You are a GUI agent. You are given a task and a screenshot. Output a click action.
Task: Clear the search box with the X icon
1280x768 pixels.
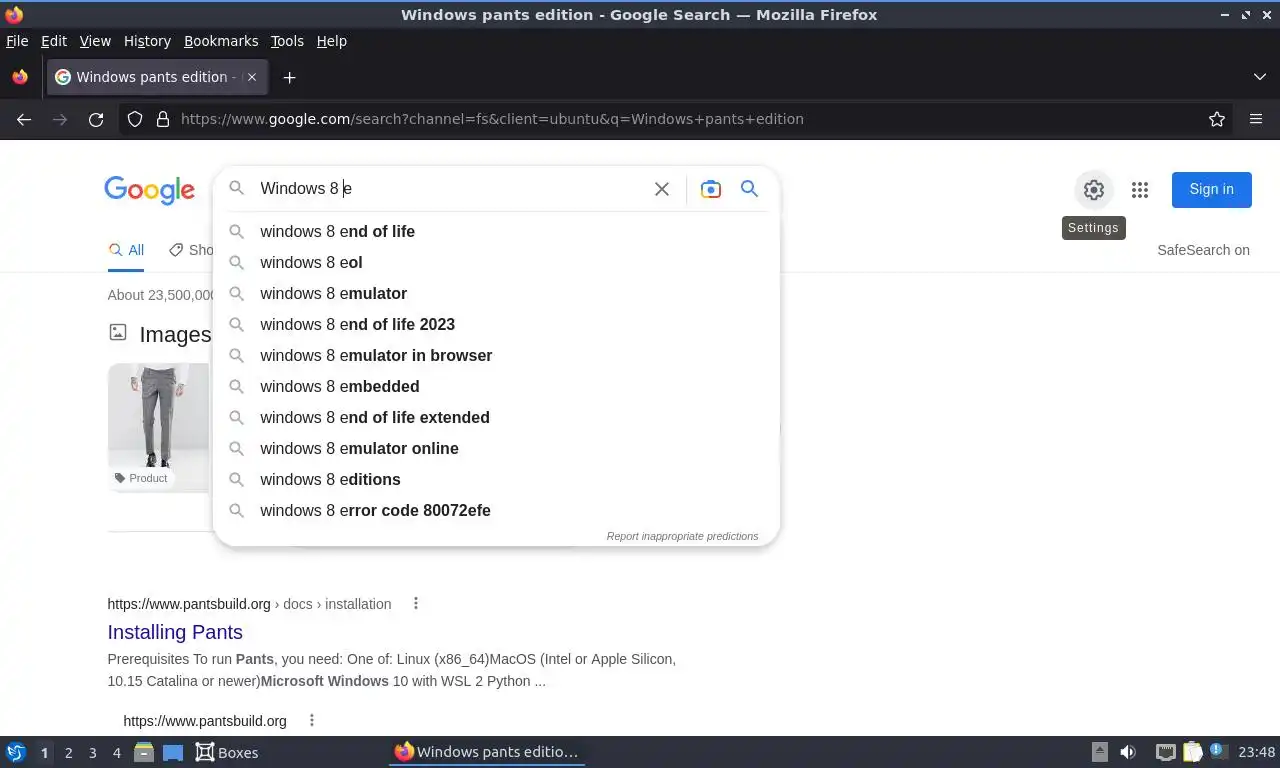click(661, 189)
